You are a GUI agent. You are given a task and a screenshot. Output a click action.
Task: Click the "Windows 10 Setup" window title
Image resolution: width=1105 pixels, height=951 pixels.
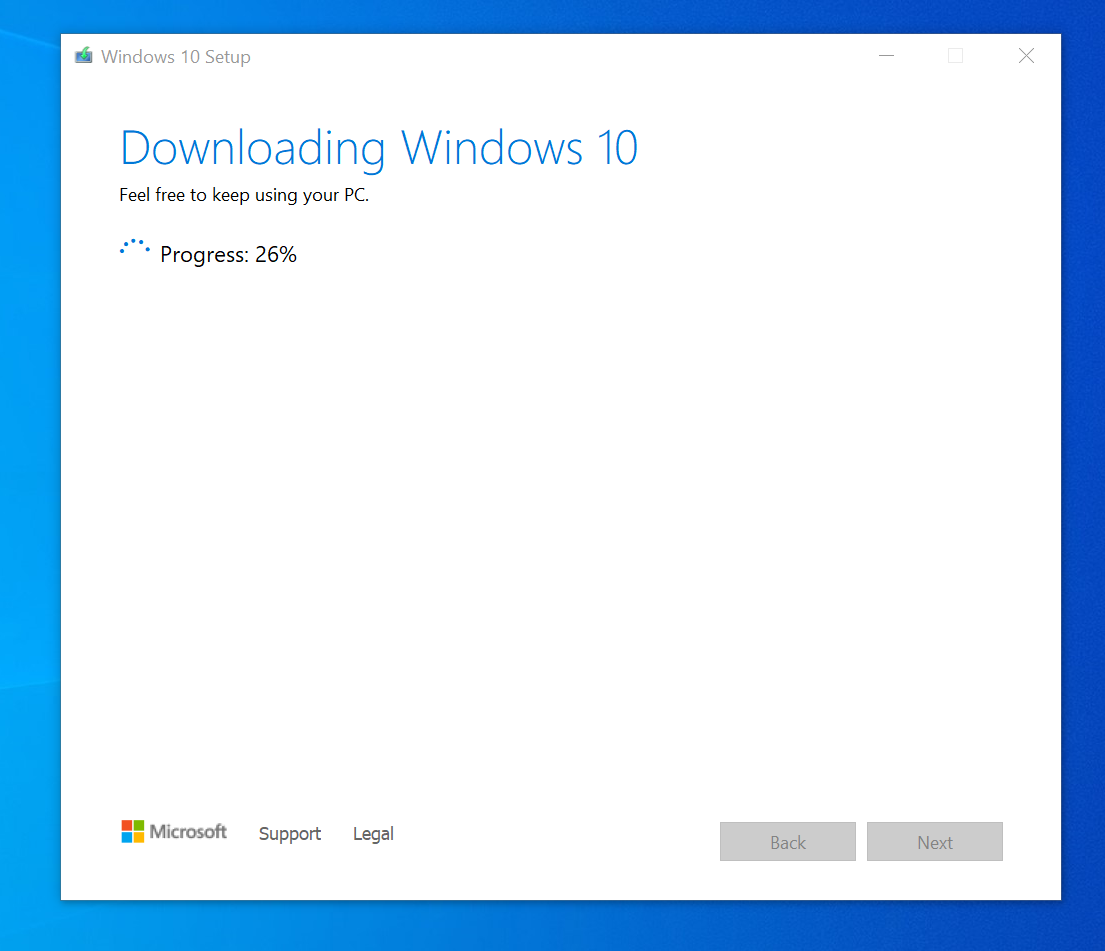(x=175, y=56)
